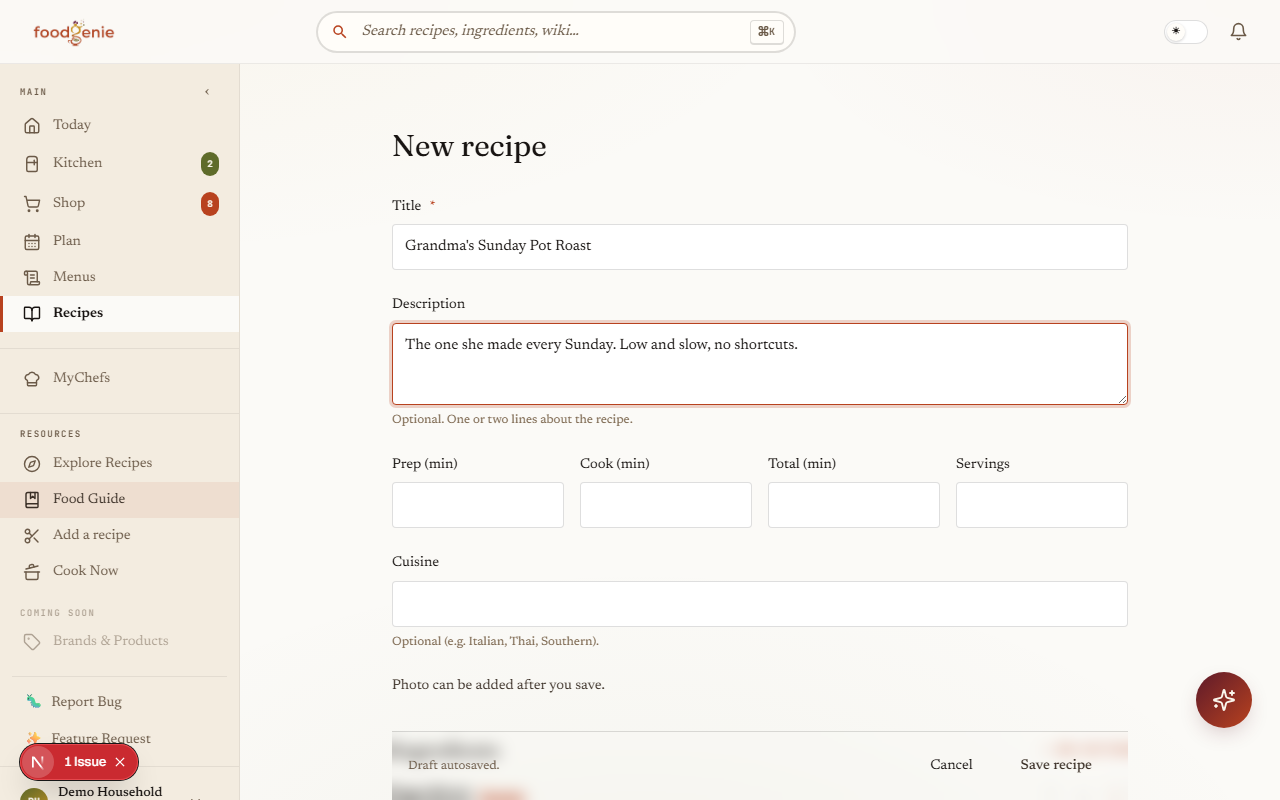Dismiss the 1 Issue badge
This screenshot has width=1280, height=800.
pyautogui.click(x=120, y=762)
